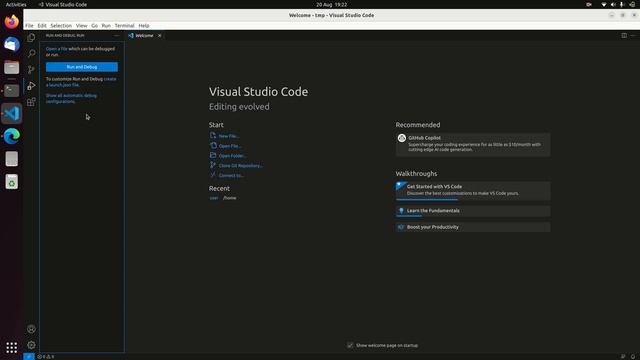Show Applications grid in the dock
This screenshot has height=360, width=640.
11,347
